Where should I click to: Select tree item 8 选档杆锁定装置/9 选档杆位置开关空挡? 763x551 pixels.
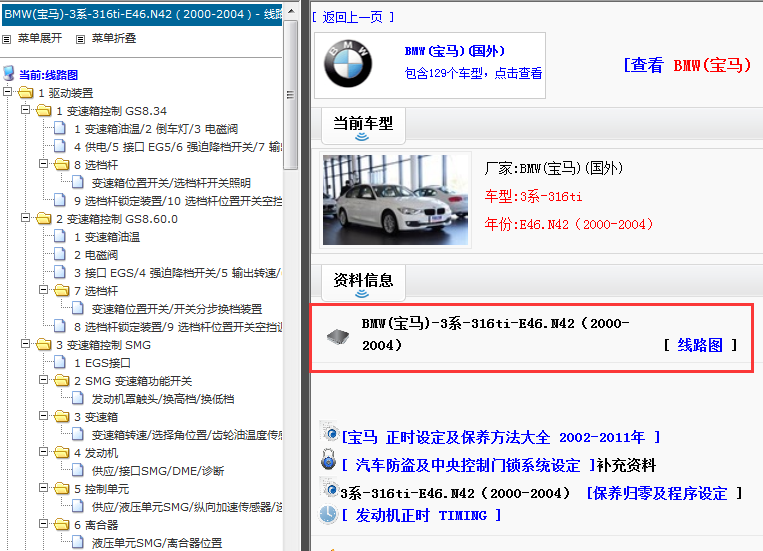click(178, 327)
